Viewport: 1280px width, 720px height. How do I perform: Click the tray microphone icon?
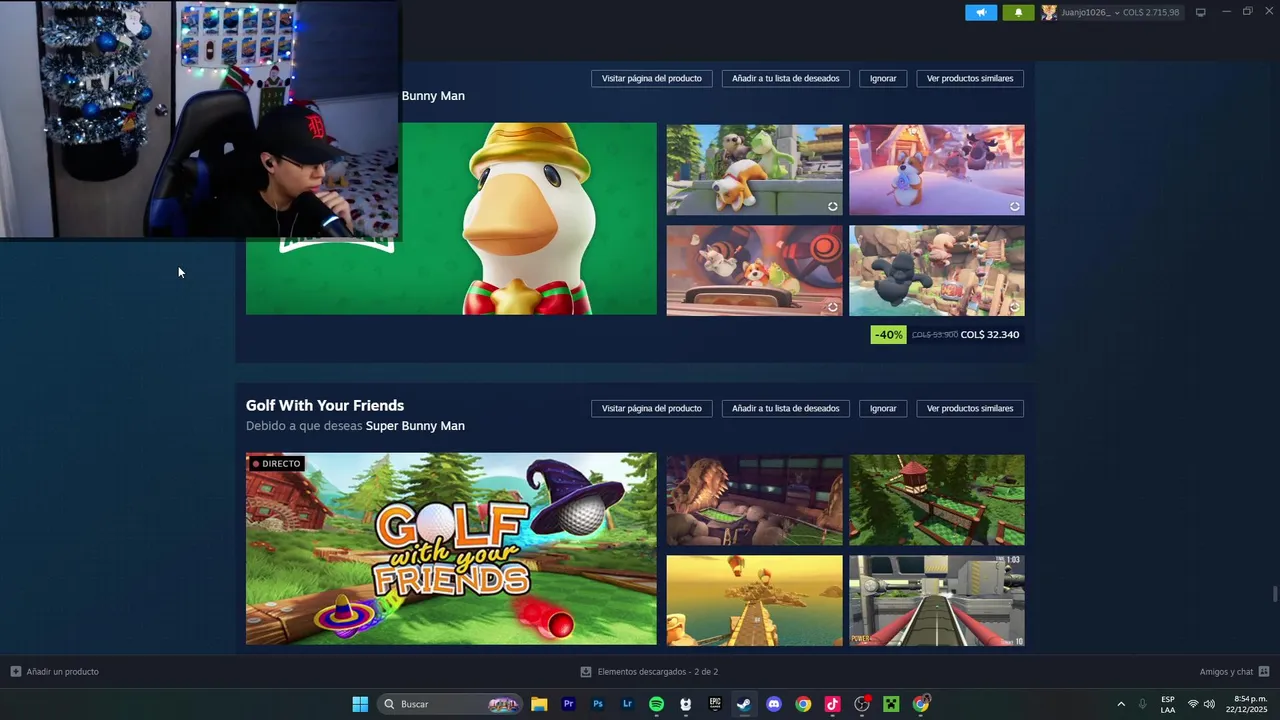pyautogui.click(x=1142, y=704)
